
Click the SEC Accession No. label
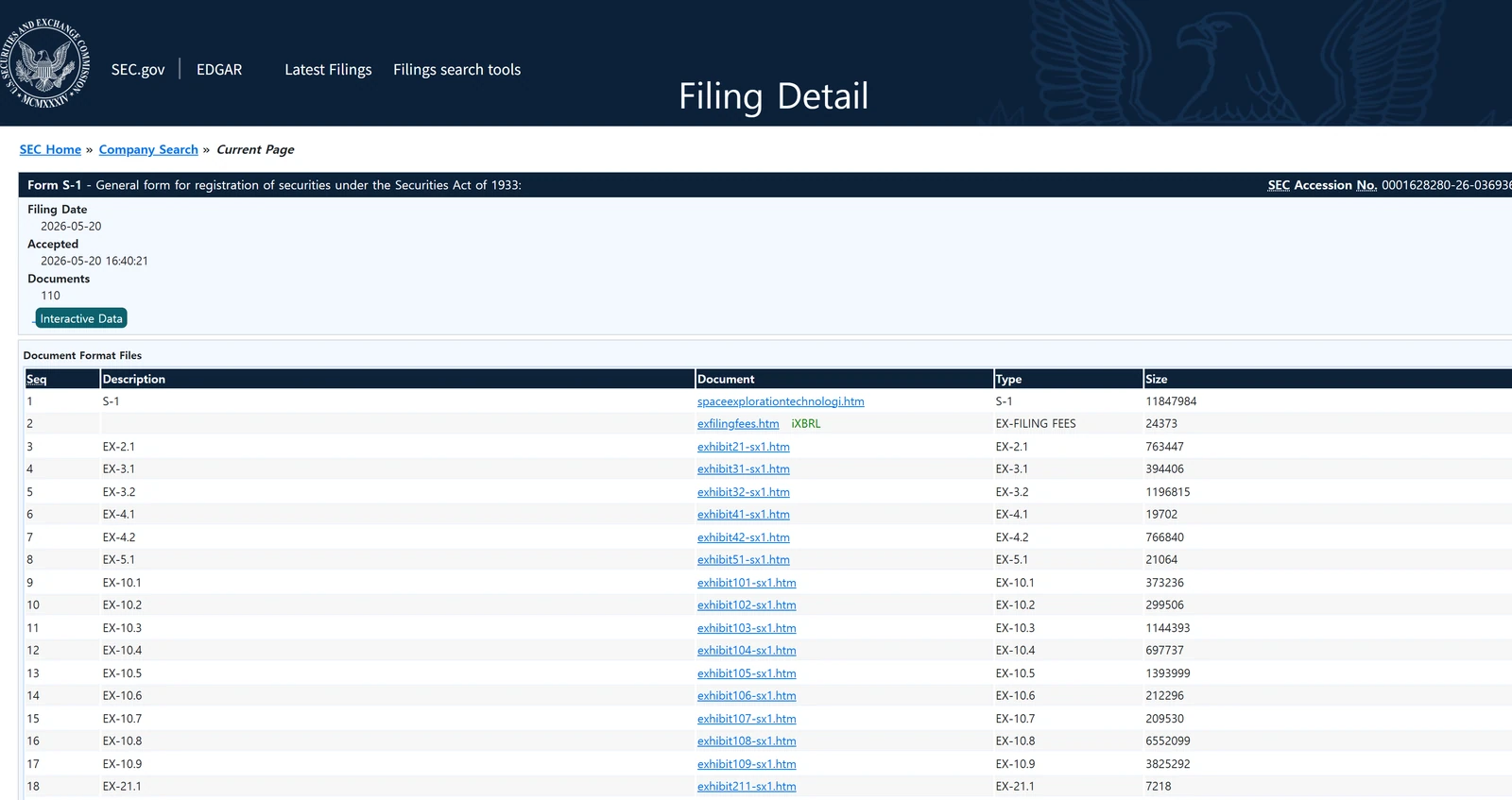[1322, 185]
